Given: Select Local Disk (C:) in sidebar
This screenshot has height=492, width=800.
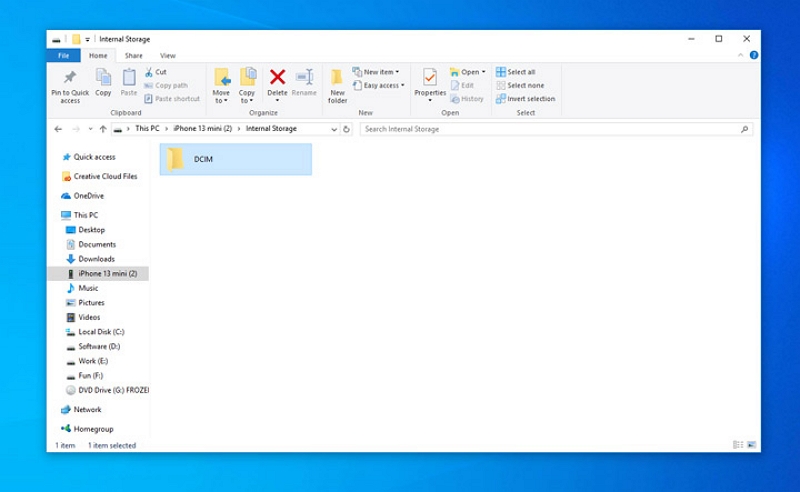Looking at the screenshot, I should click(101, 332).
